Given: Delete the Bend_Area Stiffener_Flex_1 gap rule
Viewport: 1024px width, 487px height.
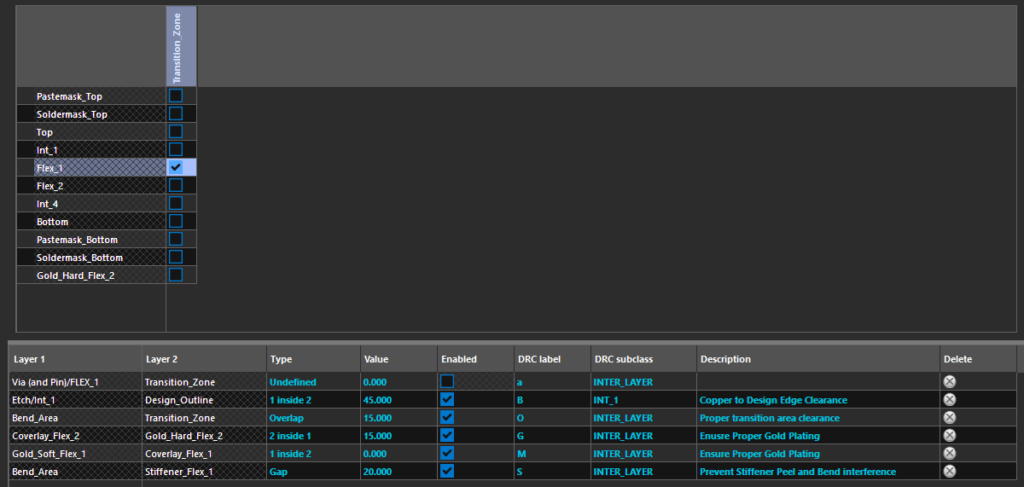Looking at the screenshot, I should 950,471.
